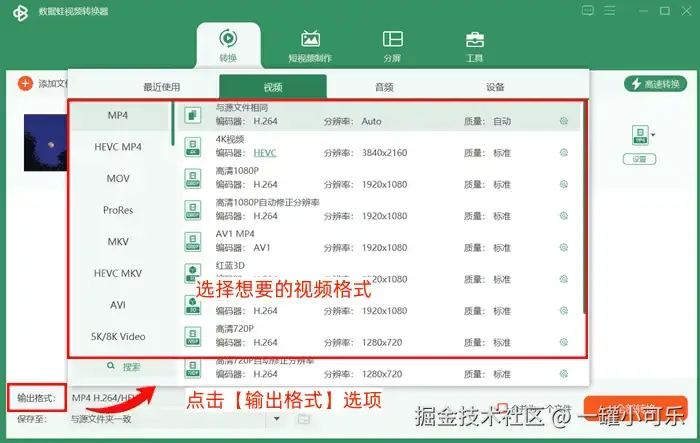Open settings gear for 高清1080P自动修正分辨率 preset

pyautogui.click(x=564, y=216)
